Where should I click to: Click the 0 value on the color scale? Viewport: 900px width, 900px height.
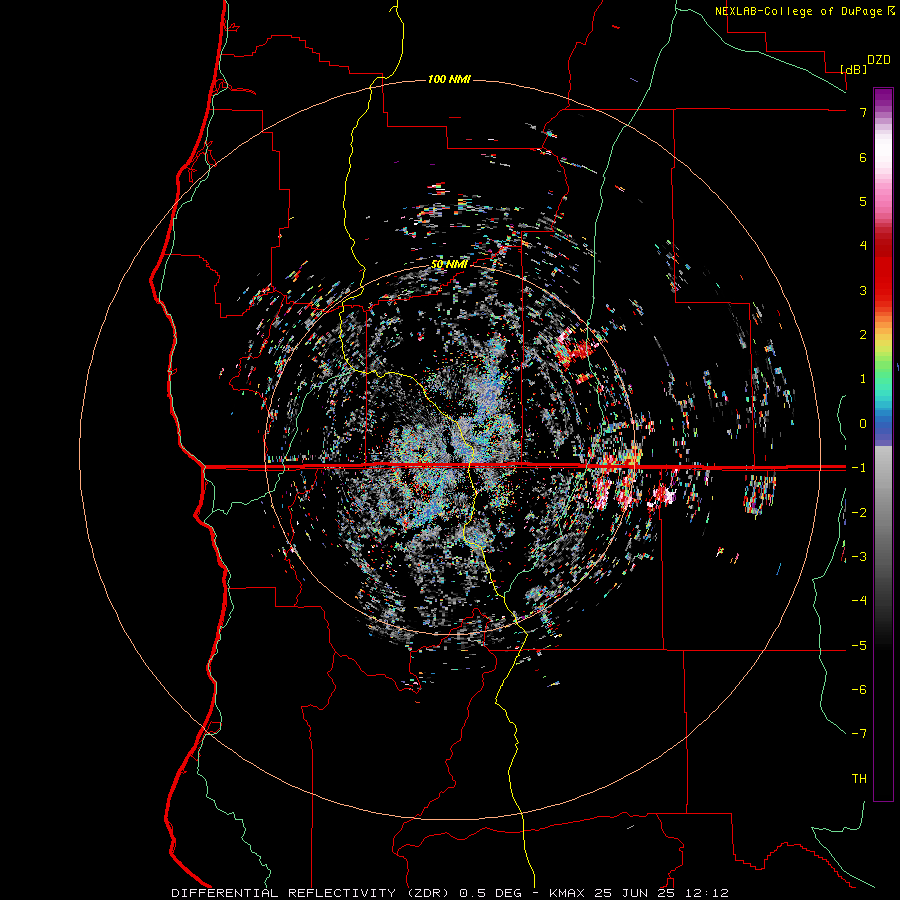click(x=863, y=424)
